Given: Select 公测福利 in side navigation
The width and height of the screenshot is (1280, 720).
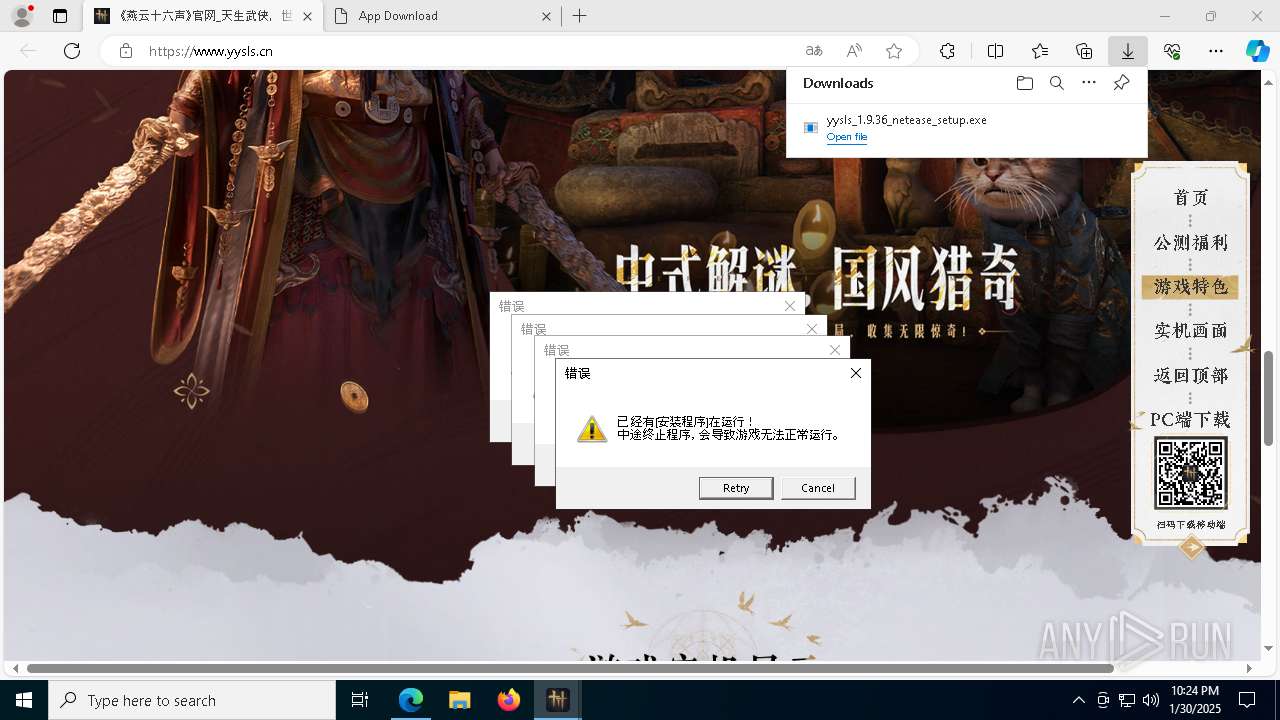Looking at the screenshot, I should click(1190, 243).
